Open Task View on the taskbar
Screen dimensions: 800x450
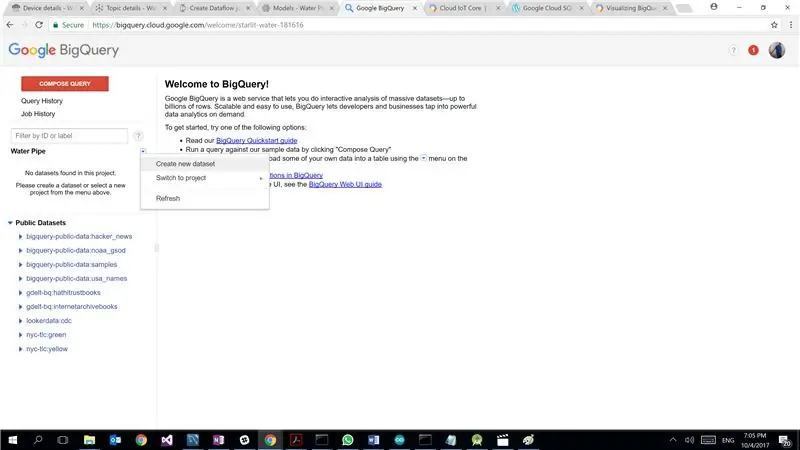pos(63,440)
